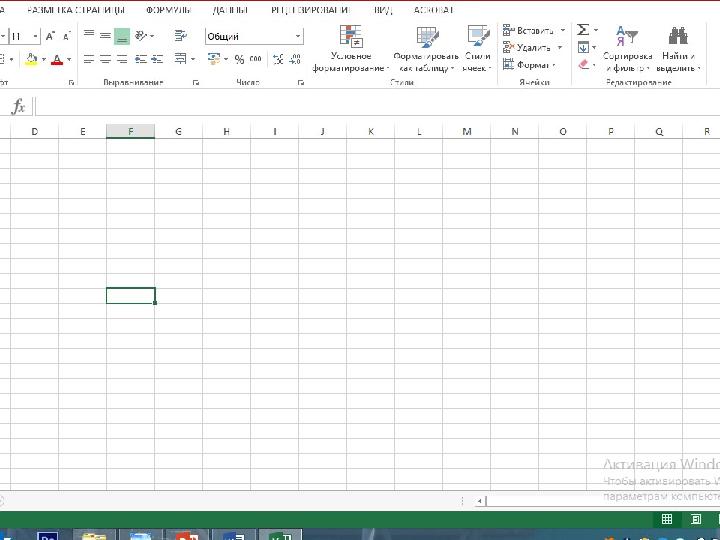
Task: Open Word from taskbar
Action: pyautogui.click(x=233, y=535)
